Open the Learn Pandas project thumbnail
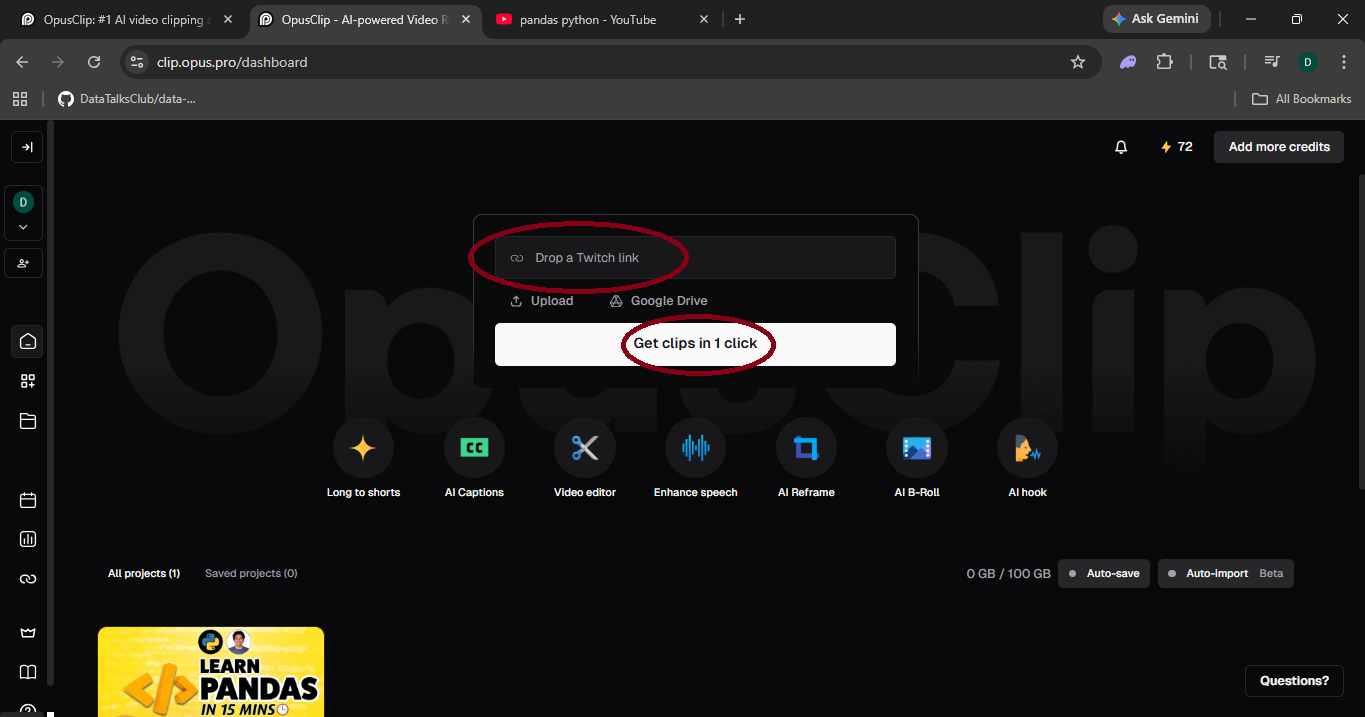This screenshot has height=717, width=1365. [x=211, y=672]
